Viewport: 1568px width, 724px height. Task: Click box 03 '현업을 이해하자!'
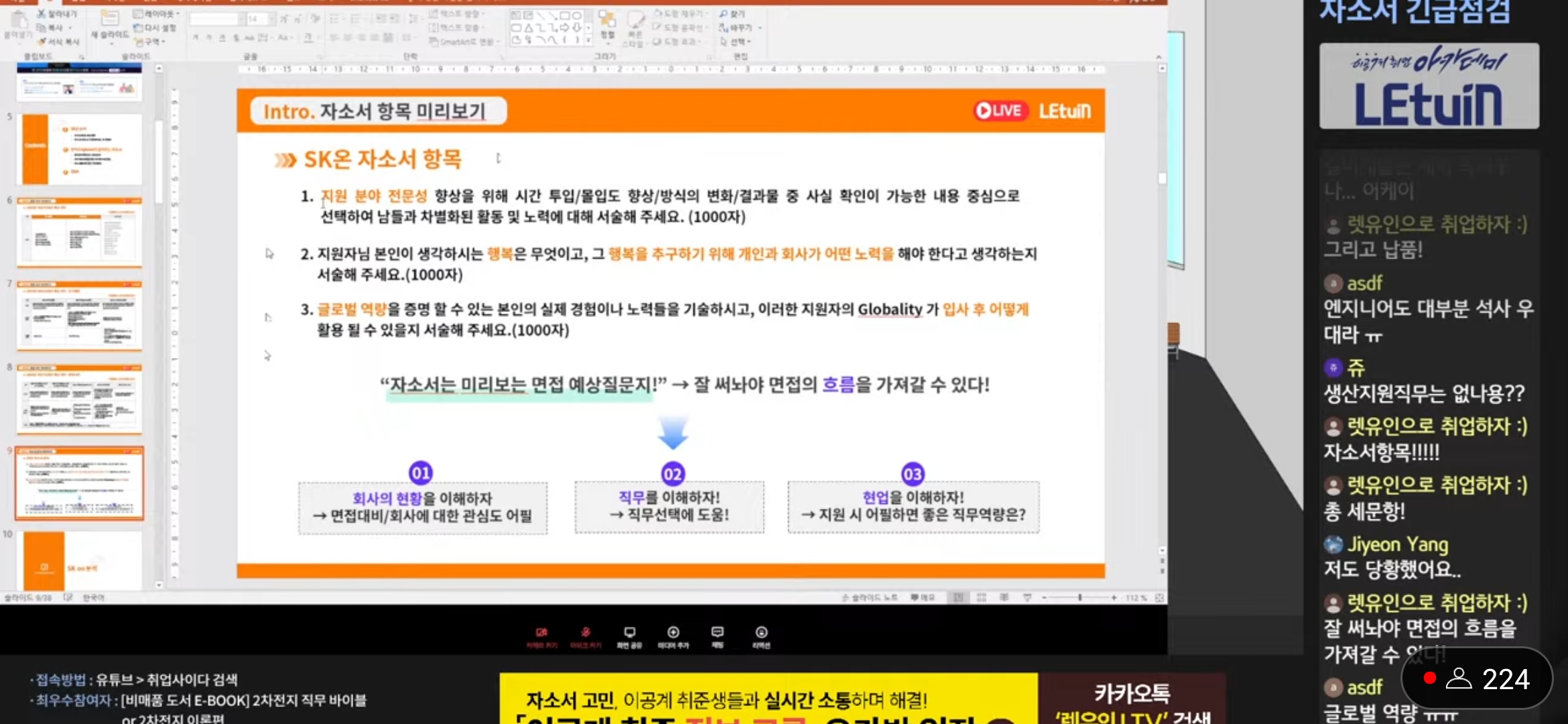point(913,507)
